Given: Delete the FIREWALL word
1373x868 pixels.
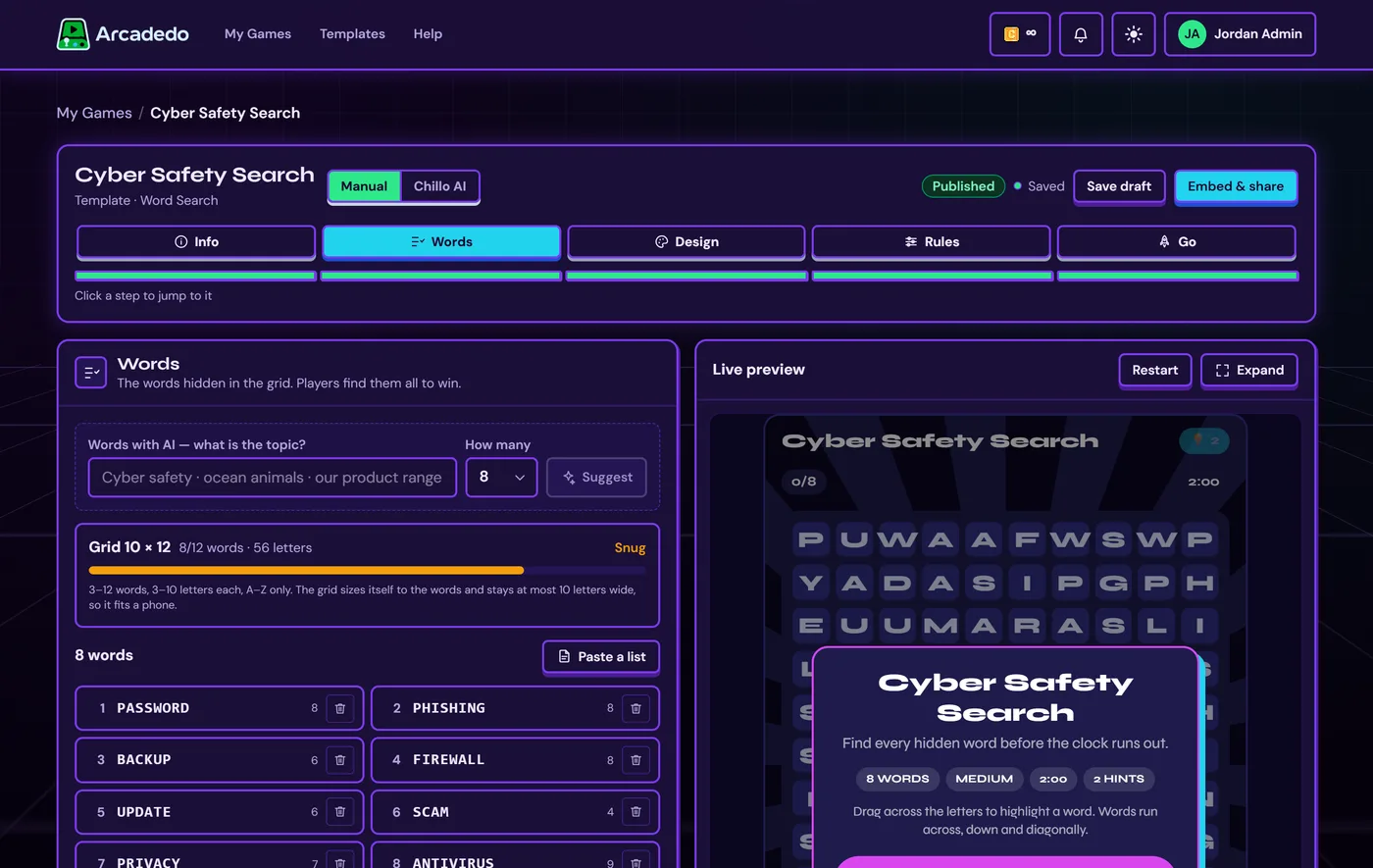Looking at the screenshot, I should coord(636,760).
